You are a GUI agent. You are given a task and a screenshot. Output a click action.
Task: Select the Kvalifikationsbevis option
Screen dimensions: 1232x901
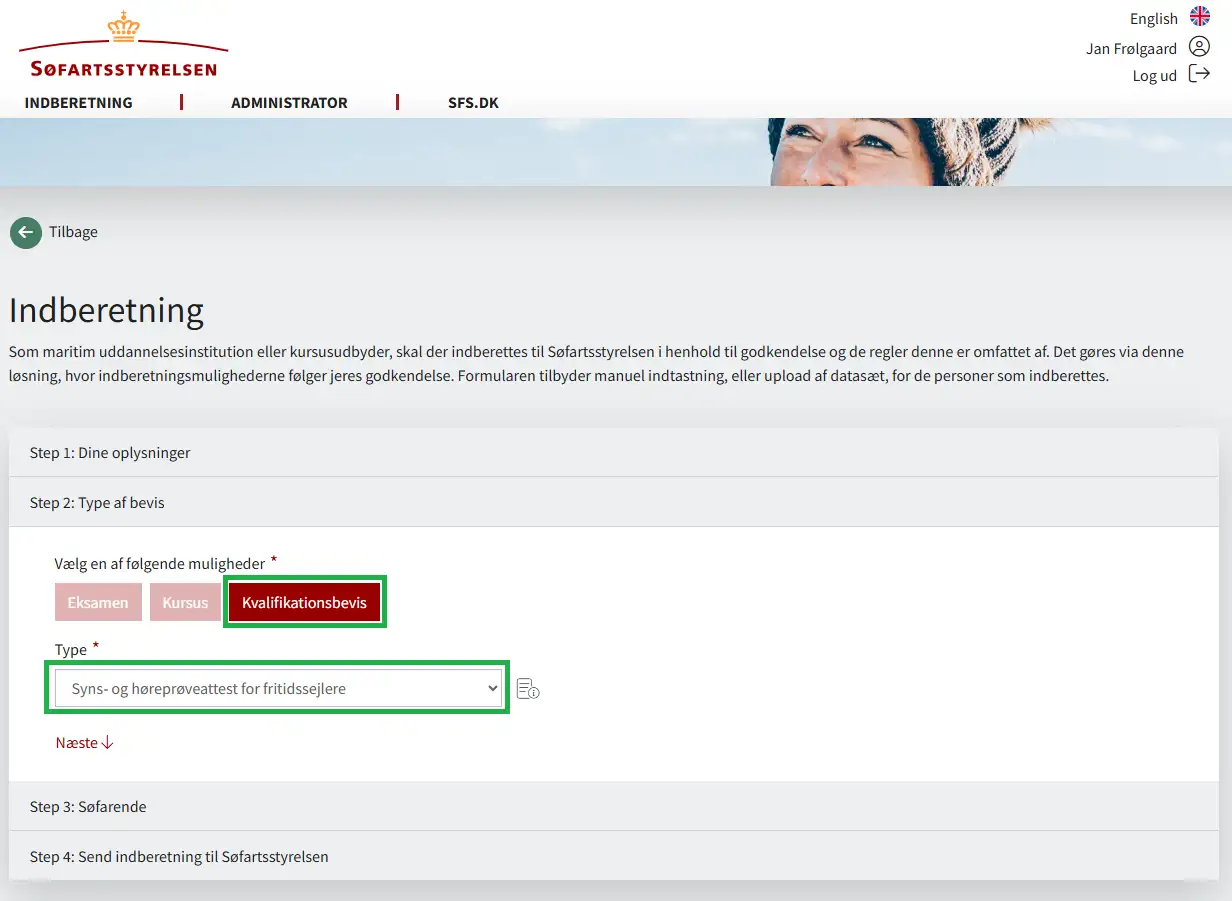(304, 603)
